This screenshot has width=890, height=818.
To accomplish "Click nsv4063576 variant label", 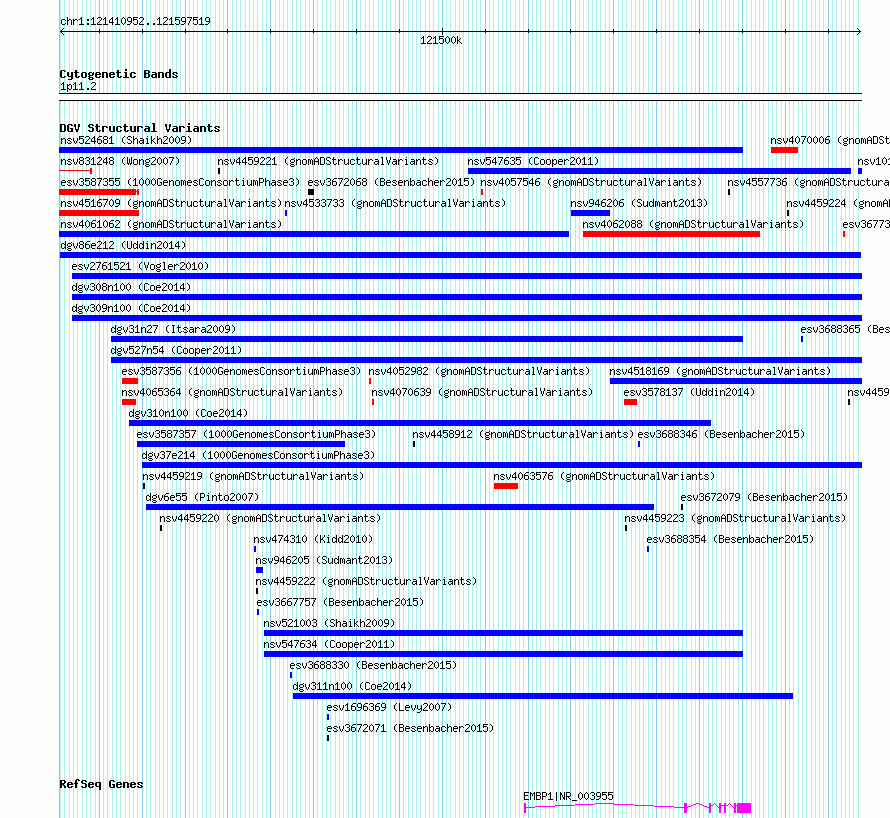I will (604, 476).
